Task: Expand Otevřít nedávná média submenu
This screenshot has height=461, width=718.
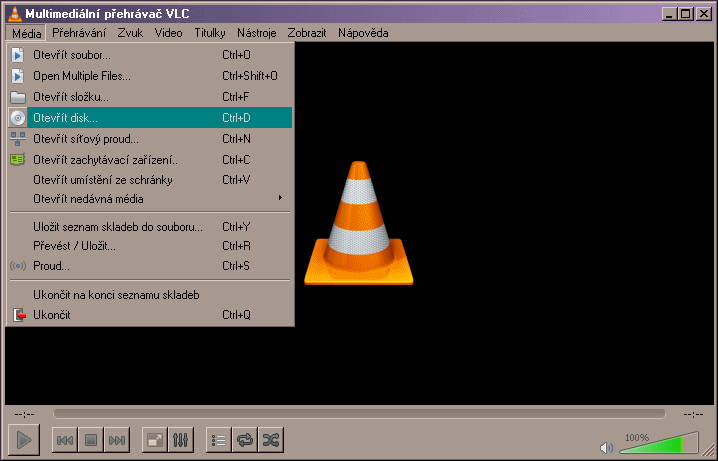Action: (x=150, y=199)
